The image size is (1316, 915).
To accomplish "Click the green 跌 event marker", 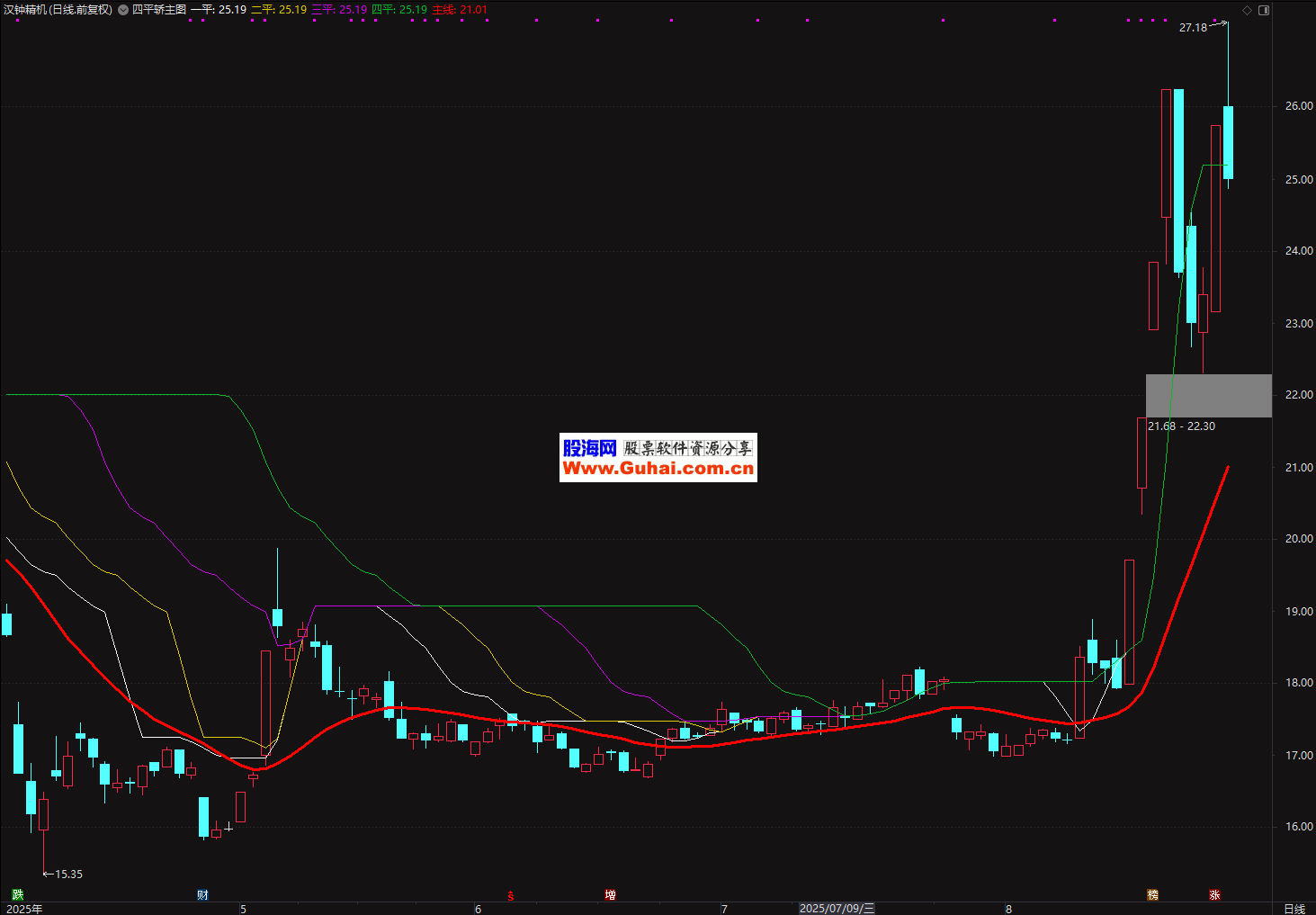I will [x=17, y=894].
